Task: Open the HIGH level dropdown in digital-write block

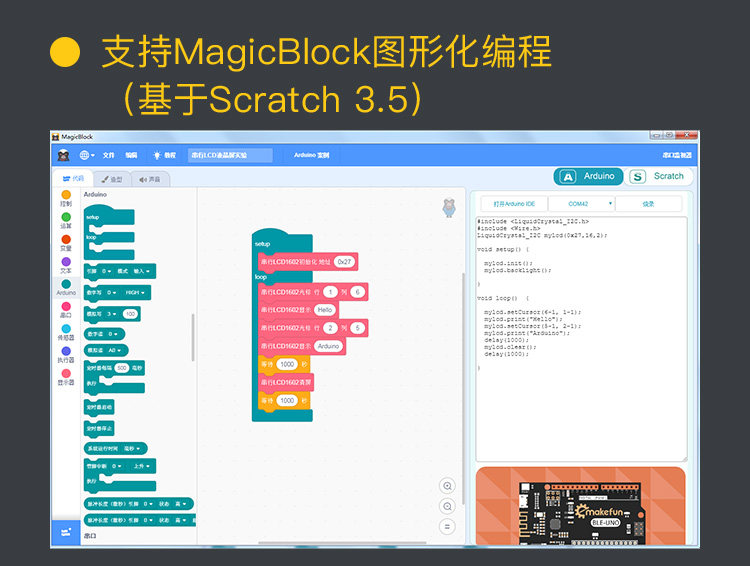Action: [134, 292]
